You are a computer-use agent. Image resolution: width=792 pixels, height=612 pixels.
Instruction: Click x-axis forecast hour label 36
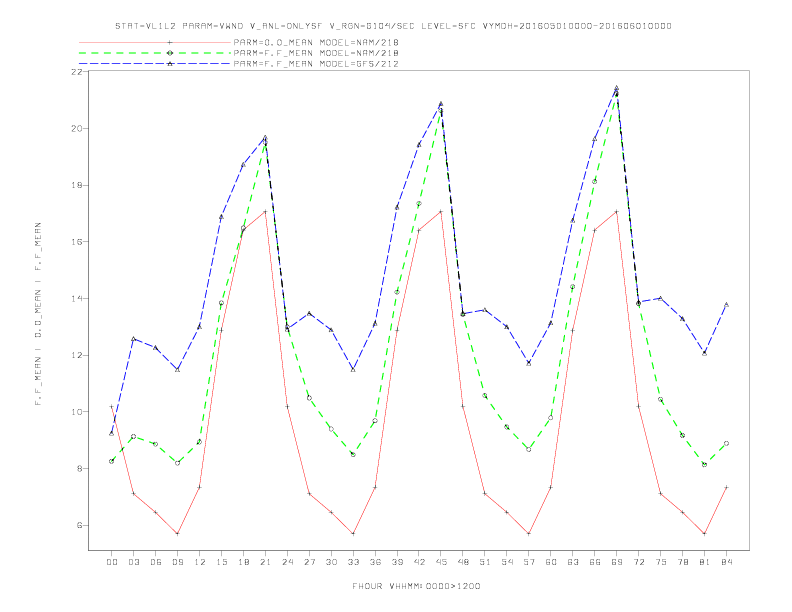[x=375, y=562]
